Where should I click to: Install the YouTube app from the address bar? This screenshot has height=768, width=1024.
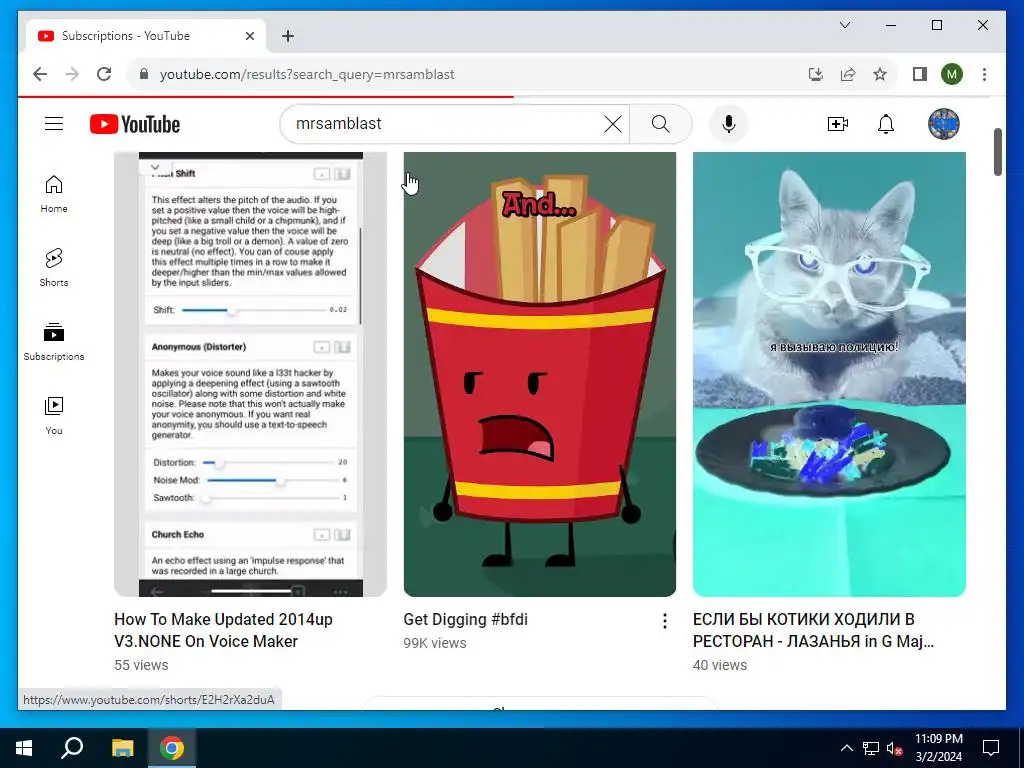pyautogui.click(x=816, y=74)
